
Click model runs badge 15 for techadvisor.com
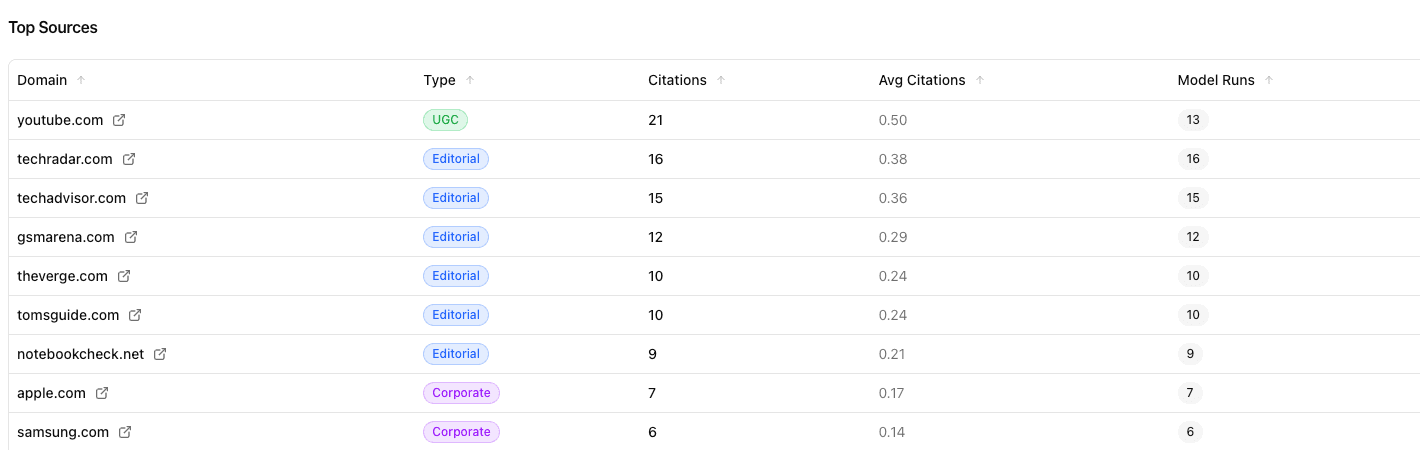coord(1193,198)
